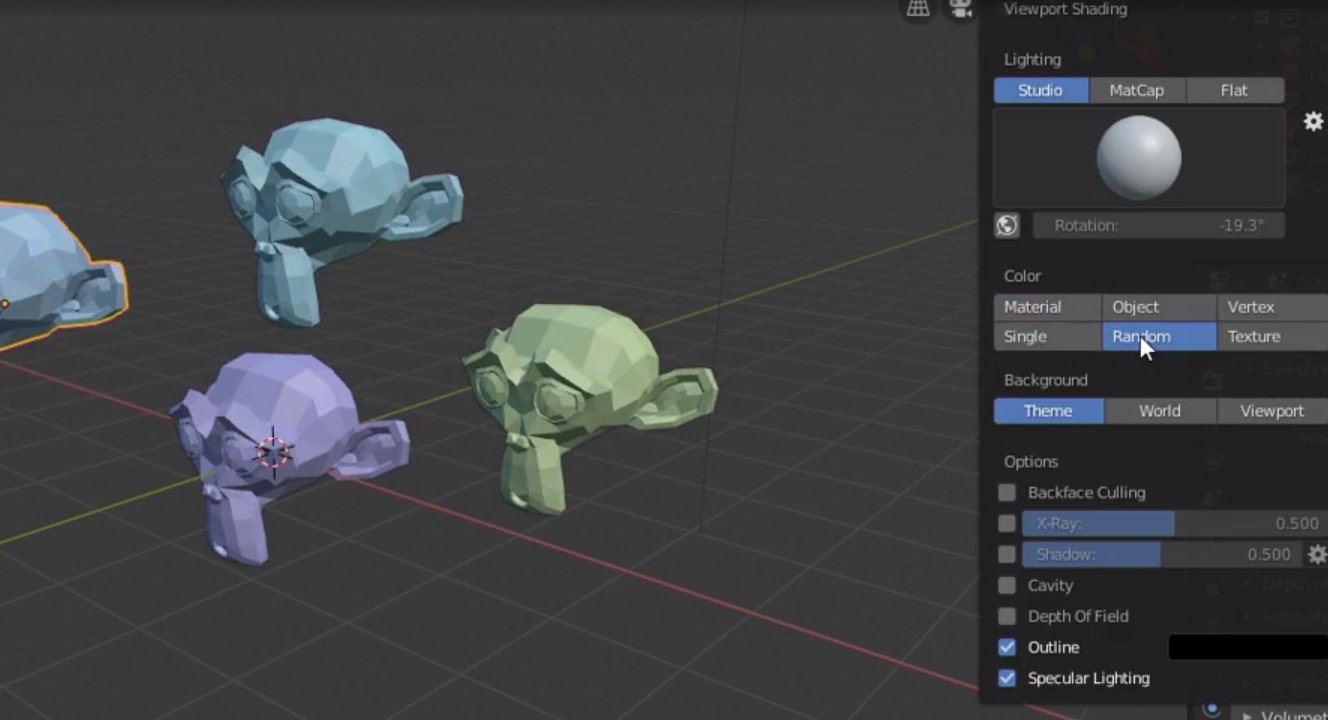Set color mode to Material
The height and width of the screenshot is (720, 1328).
point(1047,307)
